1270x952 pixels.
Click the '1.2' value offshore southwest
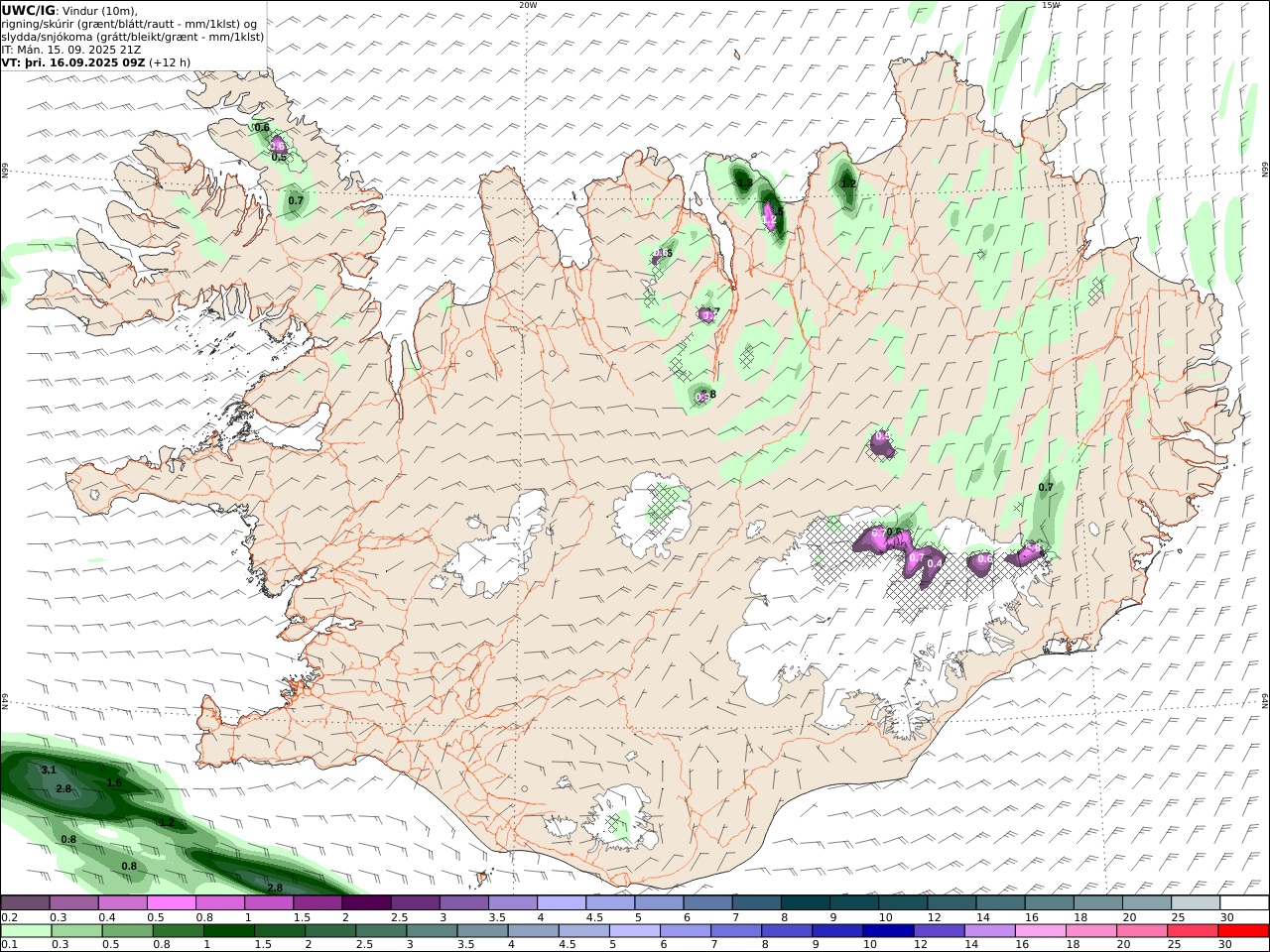(x=167, y=822)
